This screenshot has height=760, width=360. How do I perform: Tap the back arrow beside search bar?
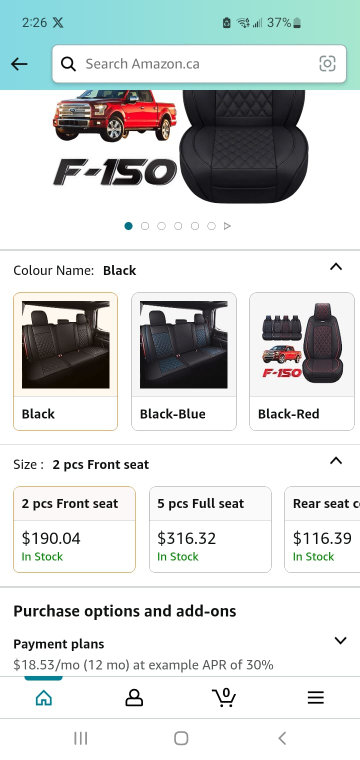pyautogui.click(x=19, y=64)
